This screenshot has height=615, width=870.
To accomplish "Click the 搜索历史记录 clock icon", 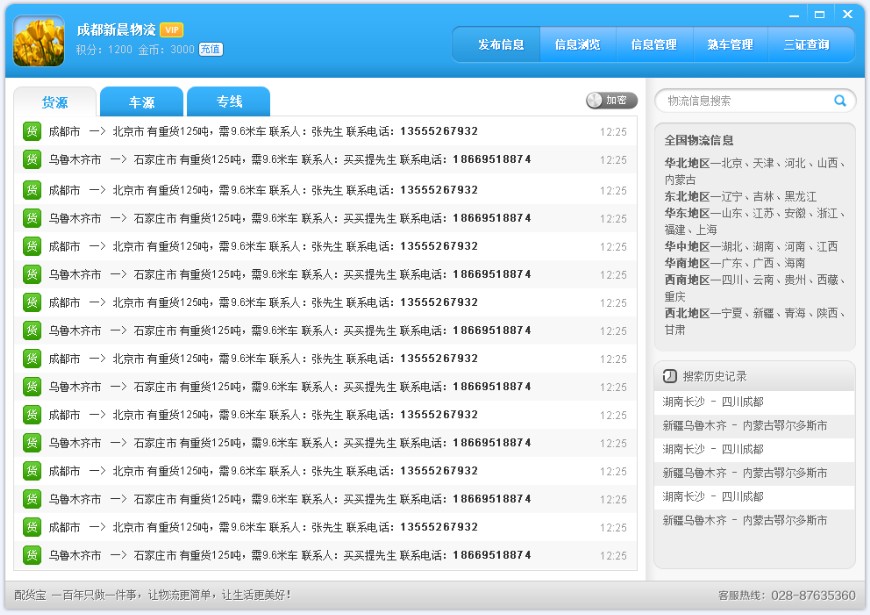I will pyautogui.click(x=670, y=376).
